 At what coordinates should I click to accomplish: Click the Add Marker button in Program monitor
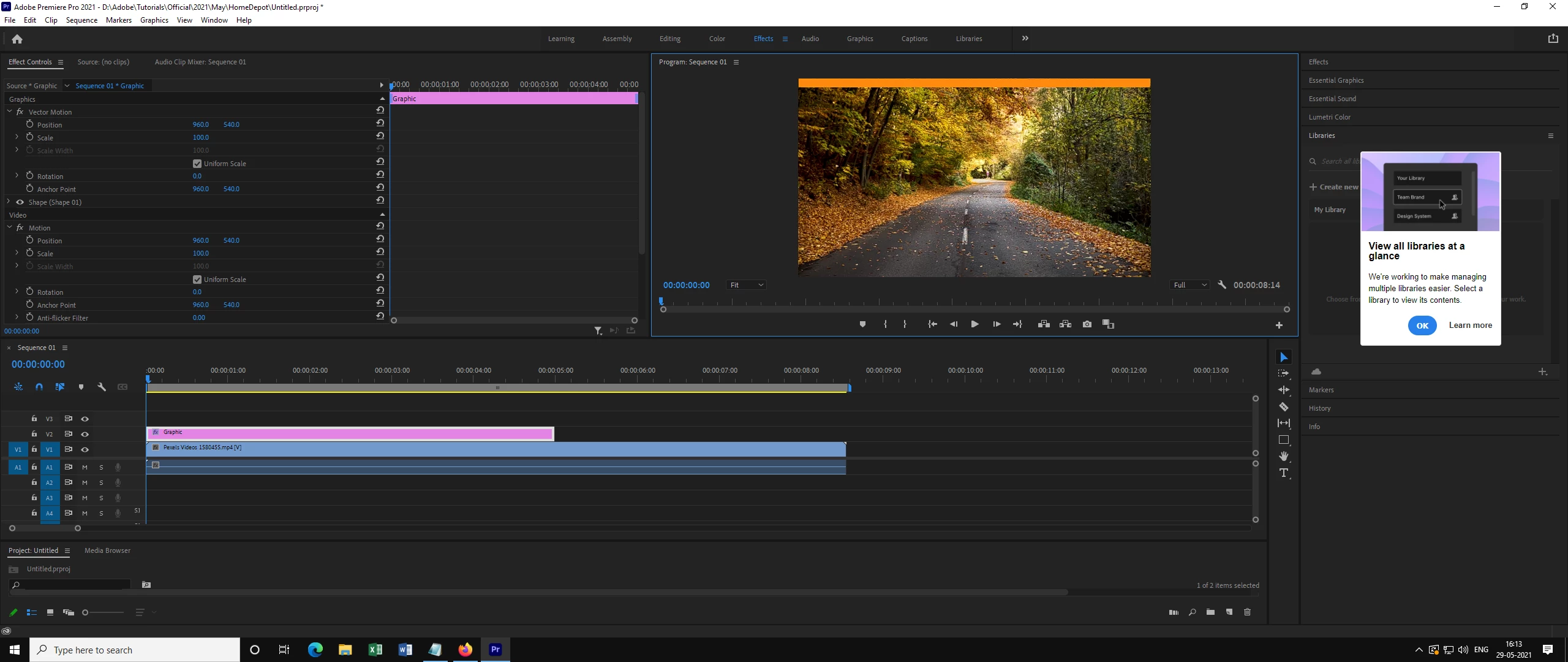click(x=862, y=324)
